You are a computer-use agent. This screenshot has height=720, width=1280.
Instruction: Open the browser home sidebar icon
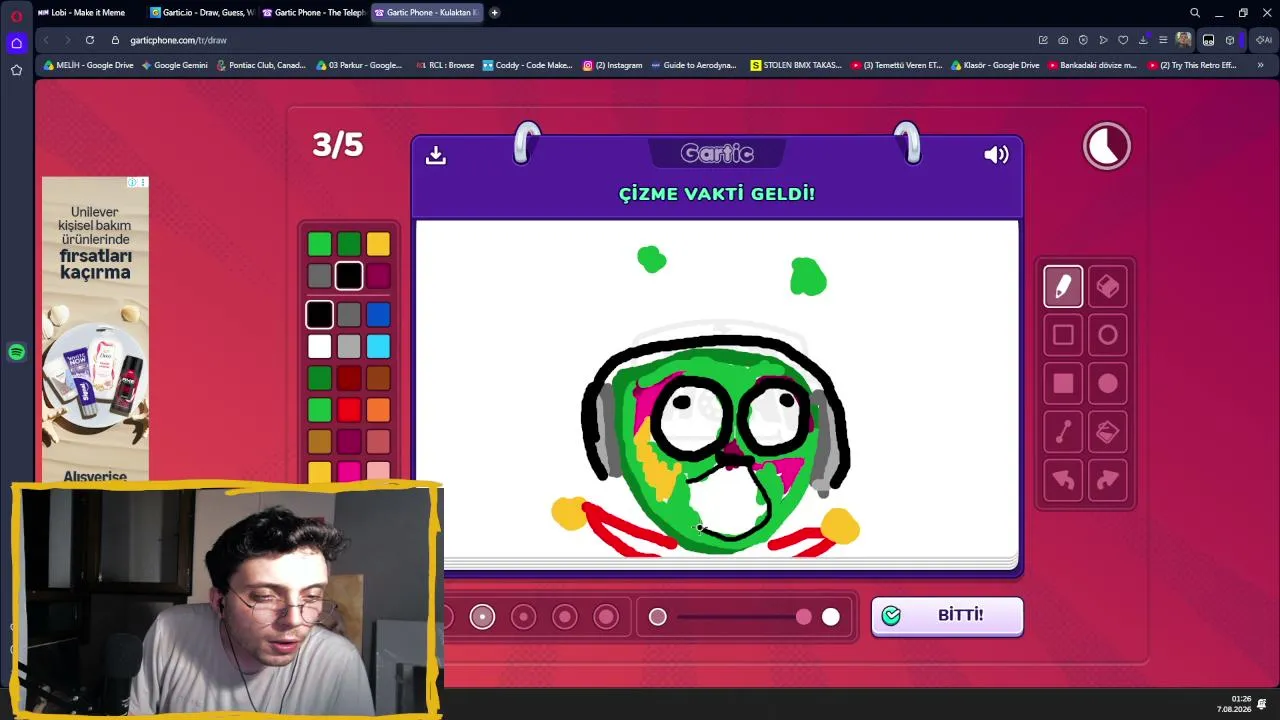(16, 43)
